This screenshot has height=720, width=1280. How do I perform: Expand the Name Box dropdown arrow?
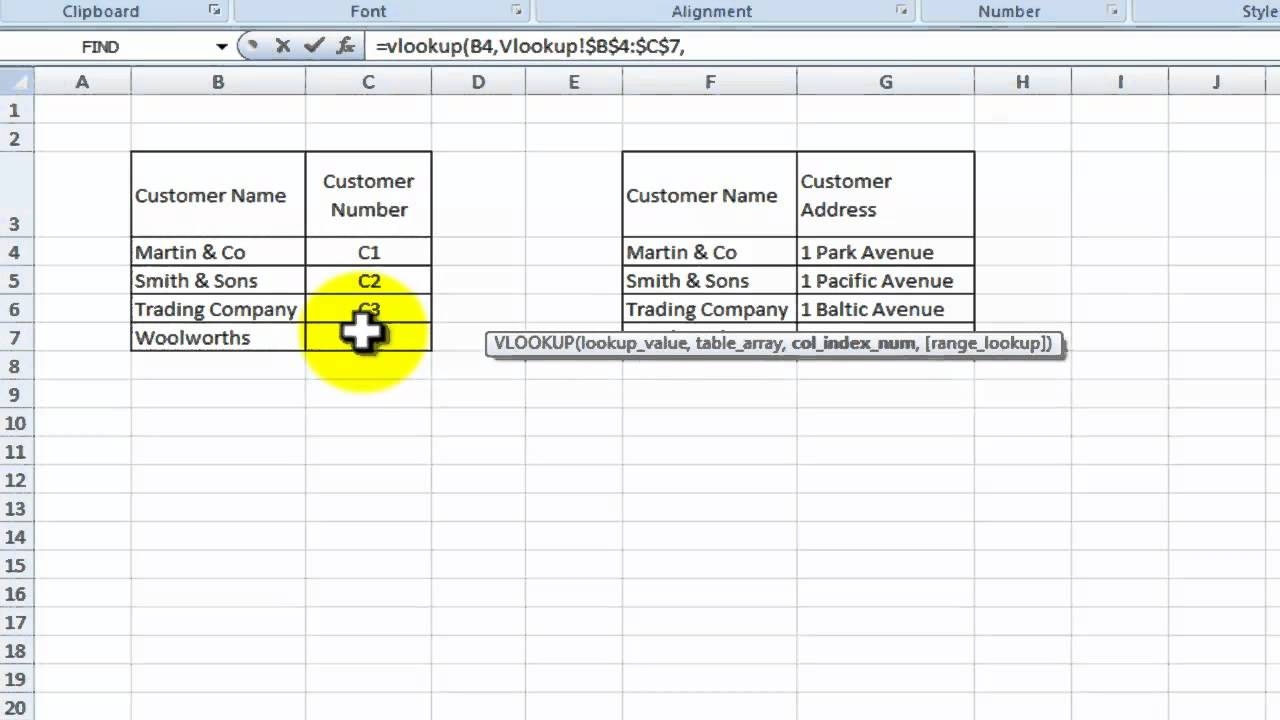pyautogui.click(x=221, y=47)
